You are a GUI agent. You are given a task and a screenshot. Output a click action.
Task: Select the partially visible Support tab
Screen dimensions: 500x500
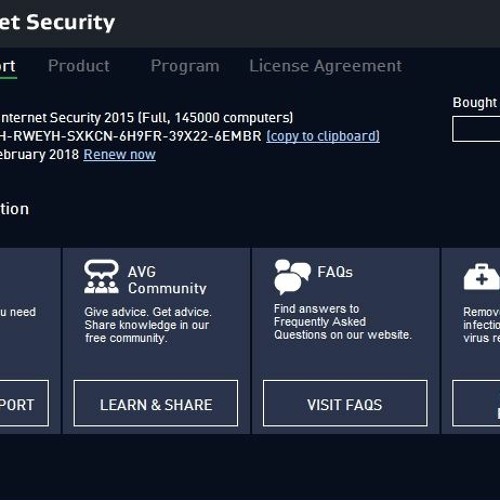coord(8,66)
